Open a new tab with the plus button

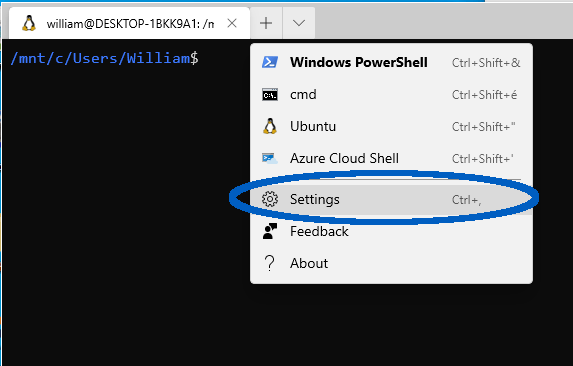coord(266,23)
